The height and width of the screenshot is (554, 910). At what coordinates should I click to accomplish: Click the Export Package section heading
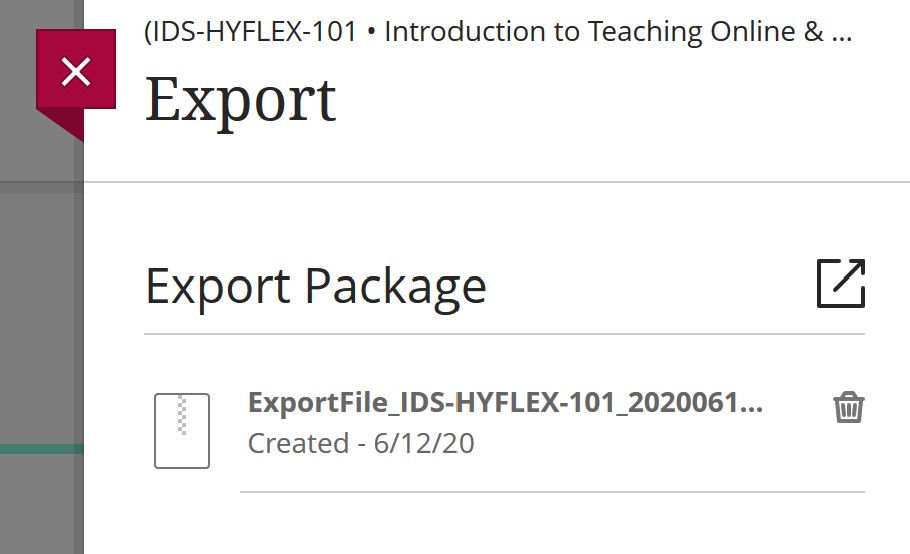tap(316, 287)
